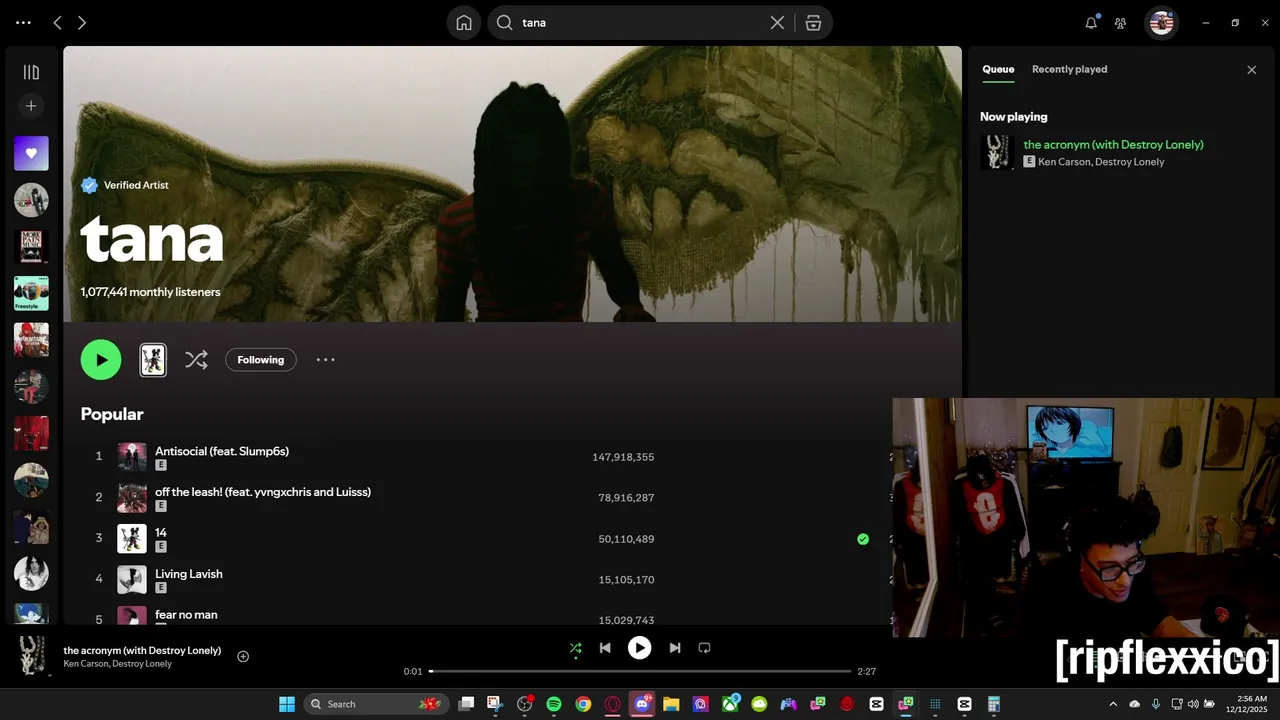Toggle repeat in the player bar
The height and width of the screenshot is (720, 1280).
pyautogui.click(x=704, y=648)
